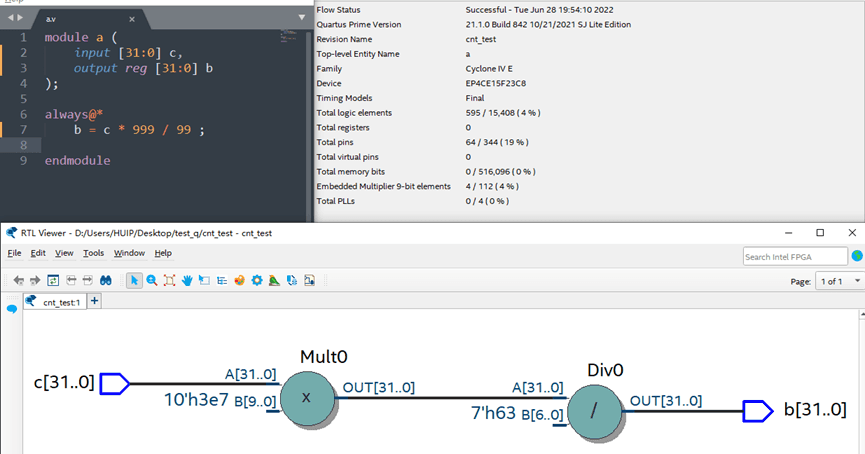Go to the previous page icon
Viewport: 865px width, 454px height.
click(x=71, y=281)
